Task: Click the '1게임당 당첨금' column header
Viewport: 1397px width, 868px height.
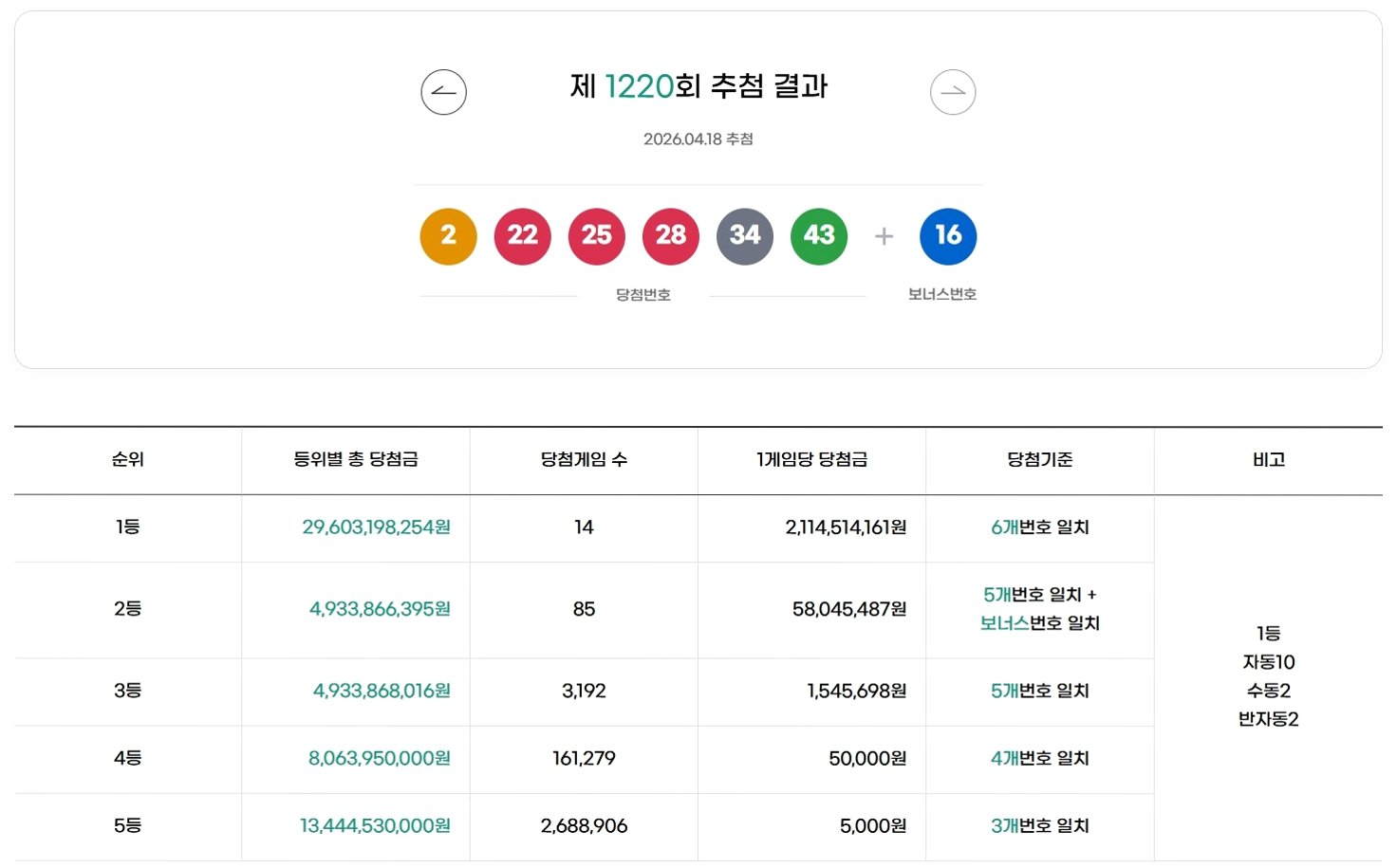Action: point(811,460)
